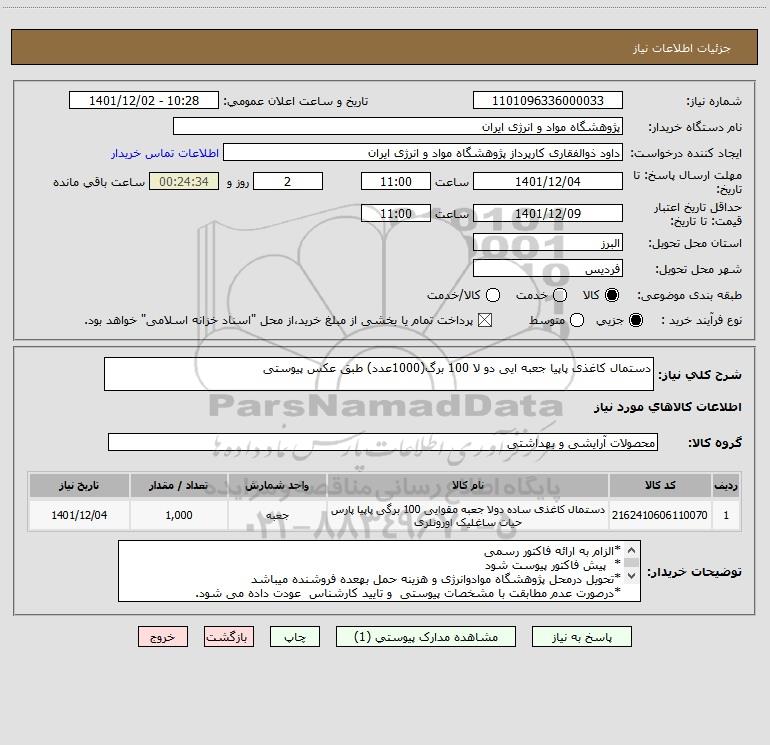Open اطلاعات تماس خریدار link
This screenshot has width=770, height=745.
click(x=165, y=153)
